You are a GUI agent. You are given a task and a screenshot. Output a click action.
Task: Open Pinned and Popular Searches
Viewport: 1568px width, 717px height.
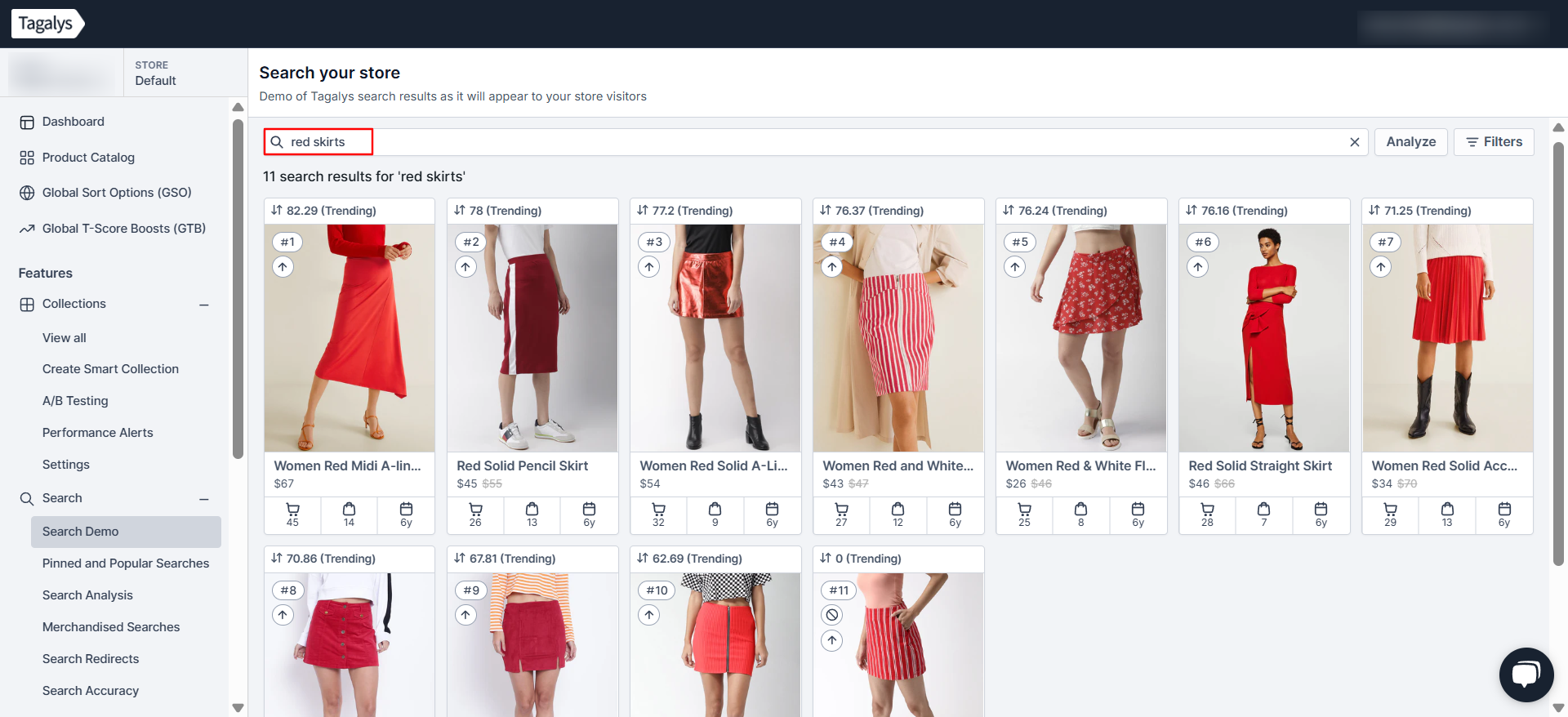[126, 563]
